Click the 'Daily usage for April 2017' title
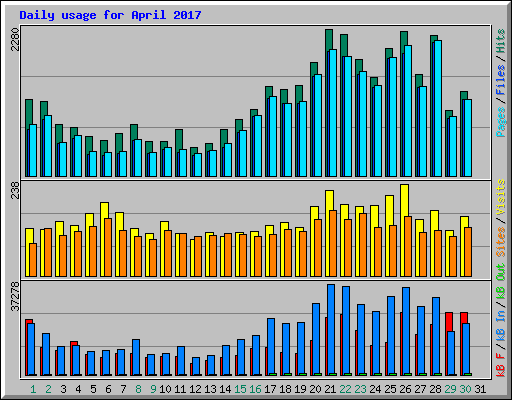512x400 pixels. 110,15
